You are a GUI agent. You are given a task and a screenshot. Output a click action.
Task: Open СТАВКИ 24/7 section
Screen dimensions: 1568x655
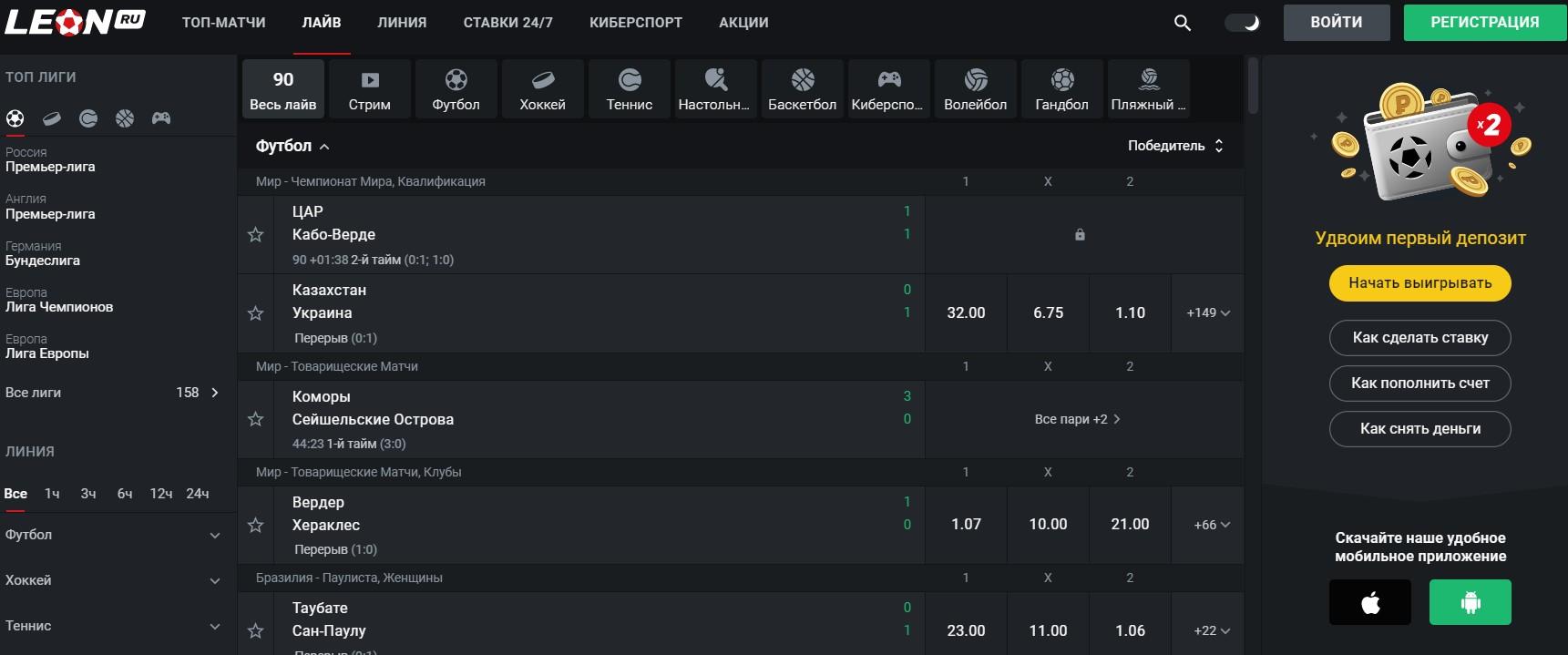click(x=508, y=23)
